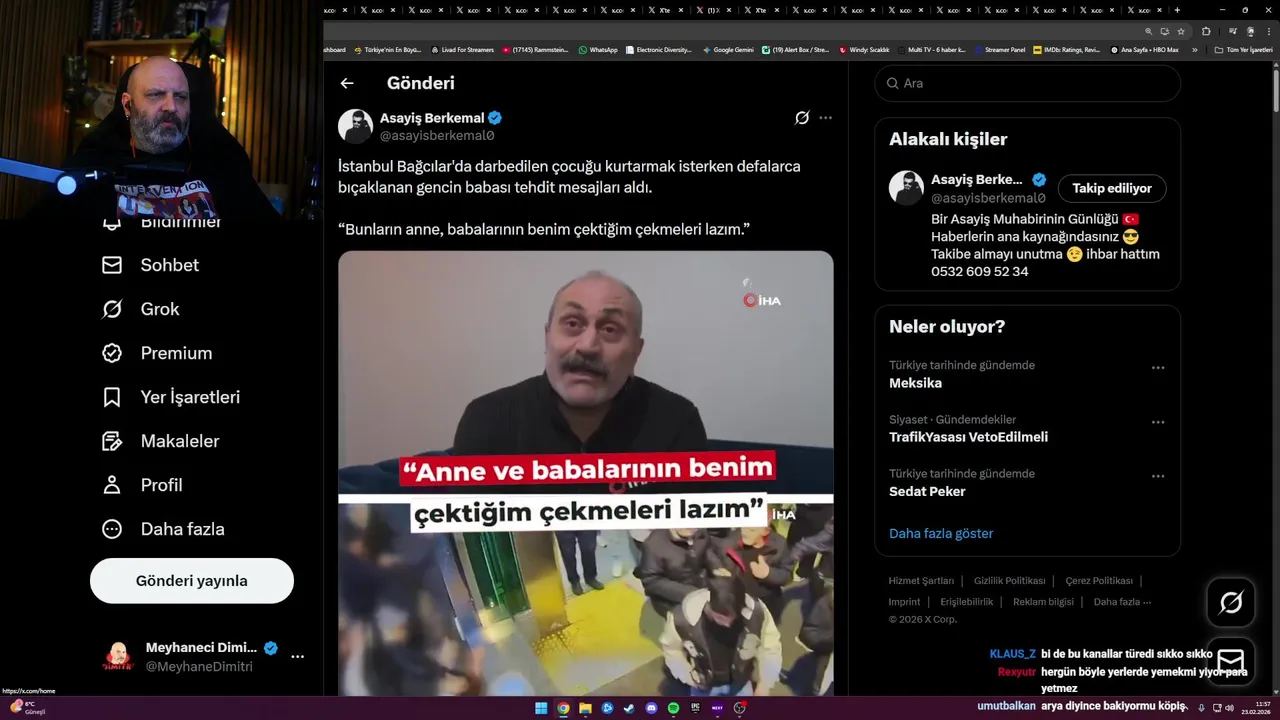This screenshot has width=1280, height=720.
Task: Click Meyhaneci Dimitri account avatar
Action: click(118, 657)
